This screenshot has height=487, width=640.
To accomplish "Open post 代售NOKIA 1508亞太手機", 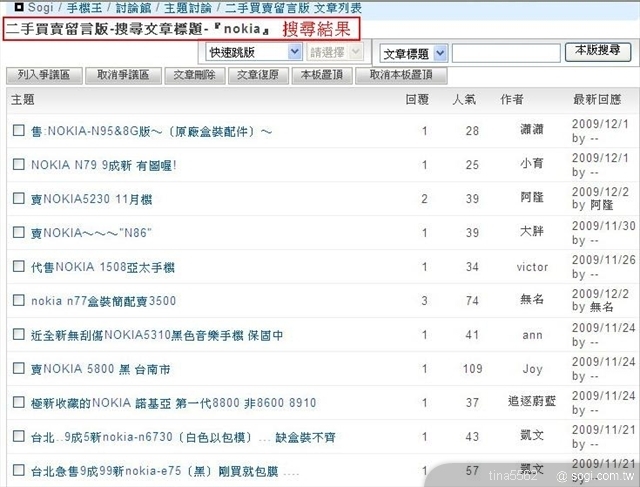I will tap(103, 267).
